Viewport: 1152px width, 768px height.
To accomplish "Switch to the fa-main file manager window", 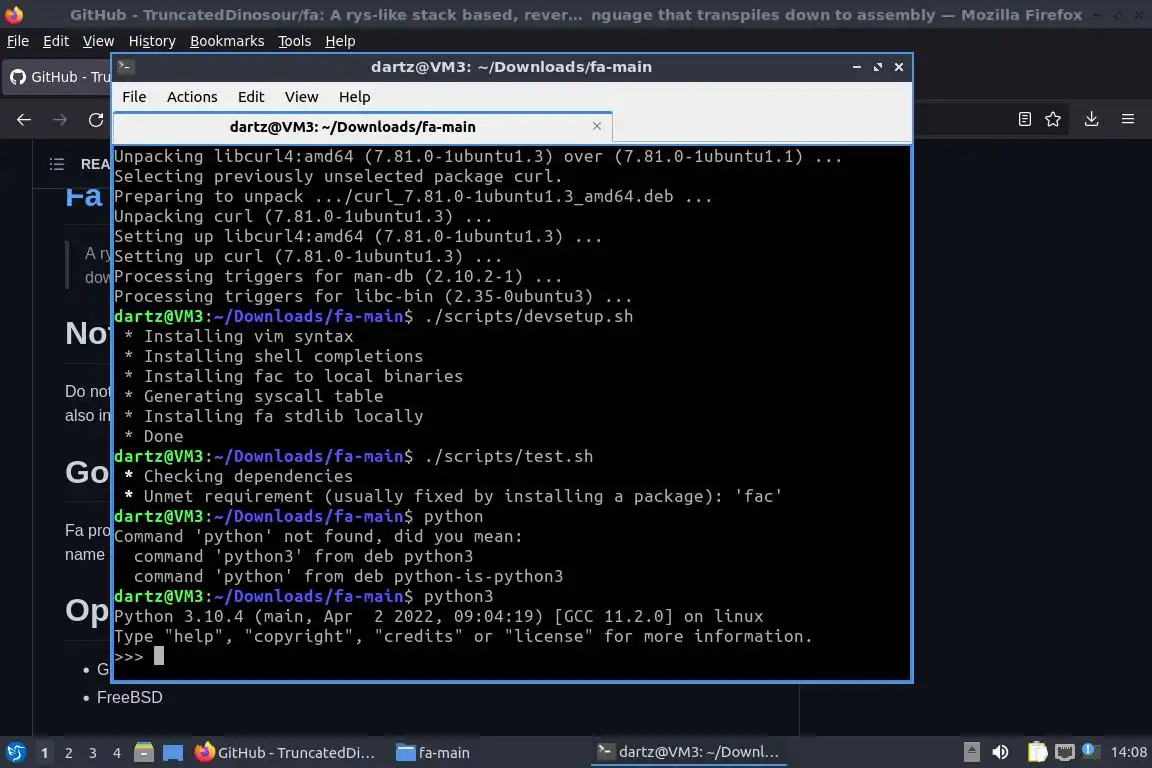I will coord(433,753).
